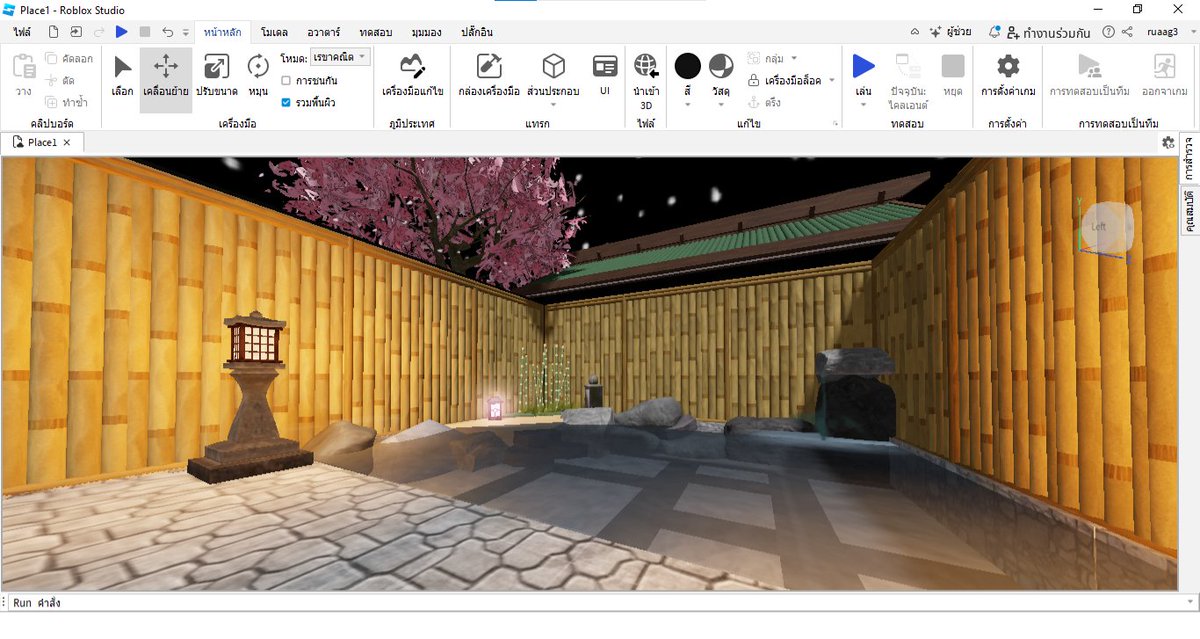This screenshot has width=1200, height=639.
Task: Switch to the หน้าหลัก (Home) tab
Action: coord(221,32)
